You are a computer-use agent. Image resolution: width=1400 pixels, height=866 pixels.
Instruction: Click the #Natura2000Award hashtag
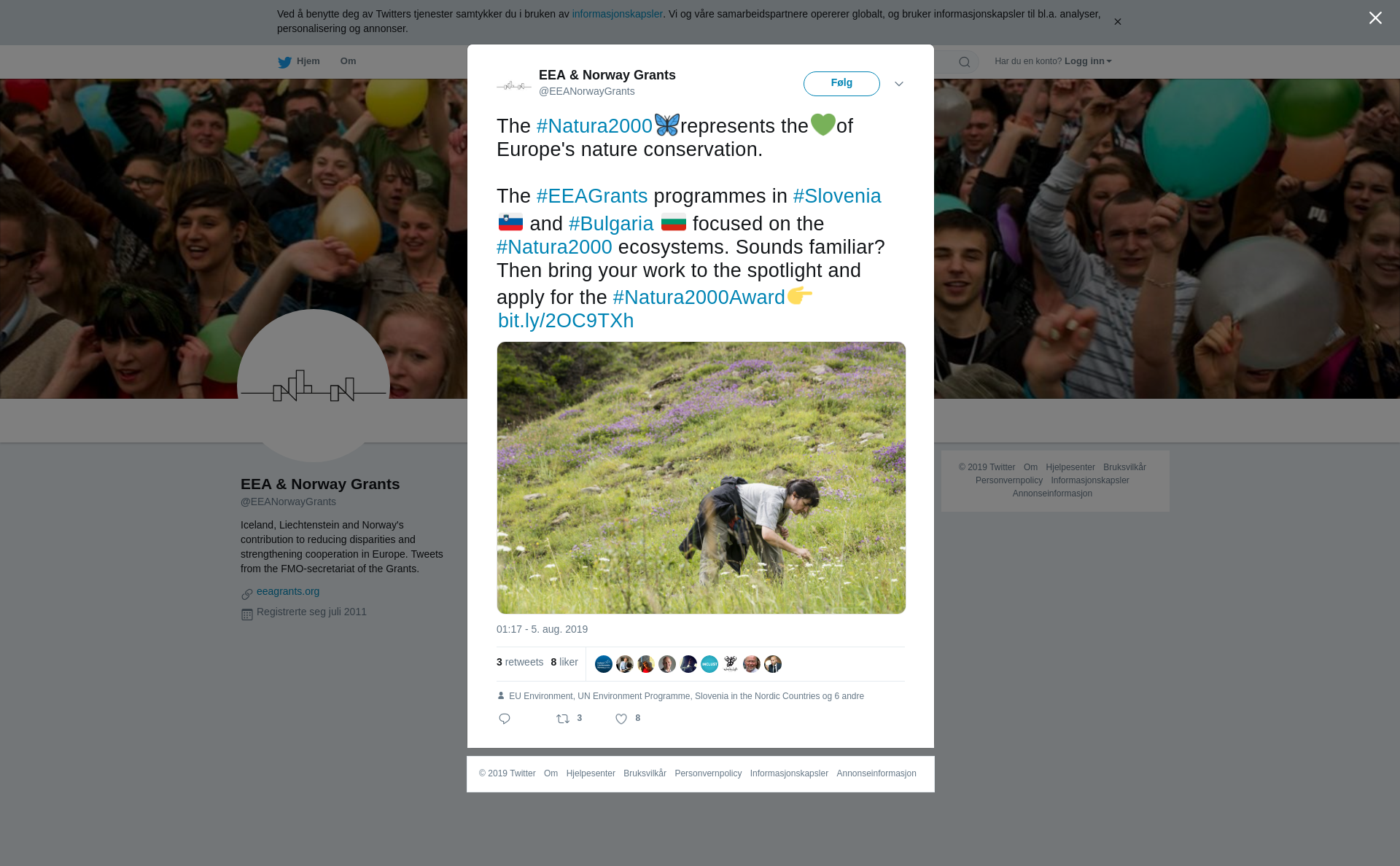pyautogui.click(x=699, y=297)
